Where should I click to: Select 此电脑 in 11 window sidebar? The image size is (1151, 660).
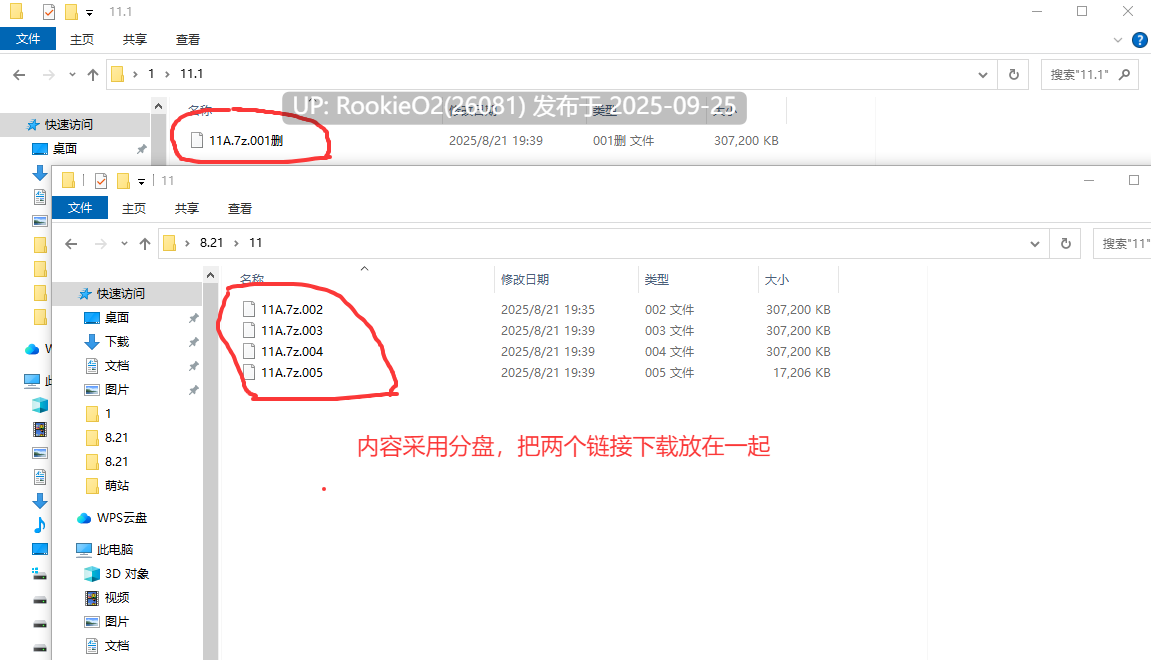tap(115, 550)
